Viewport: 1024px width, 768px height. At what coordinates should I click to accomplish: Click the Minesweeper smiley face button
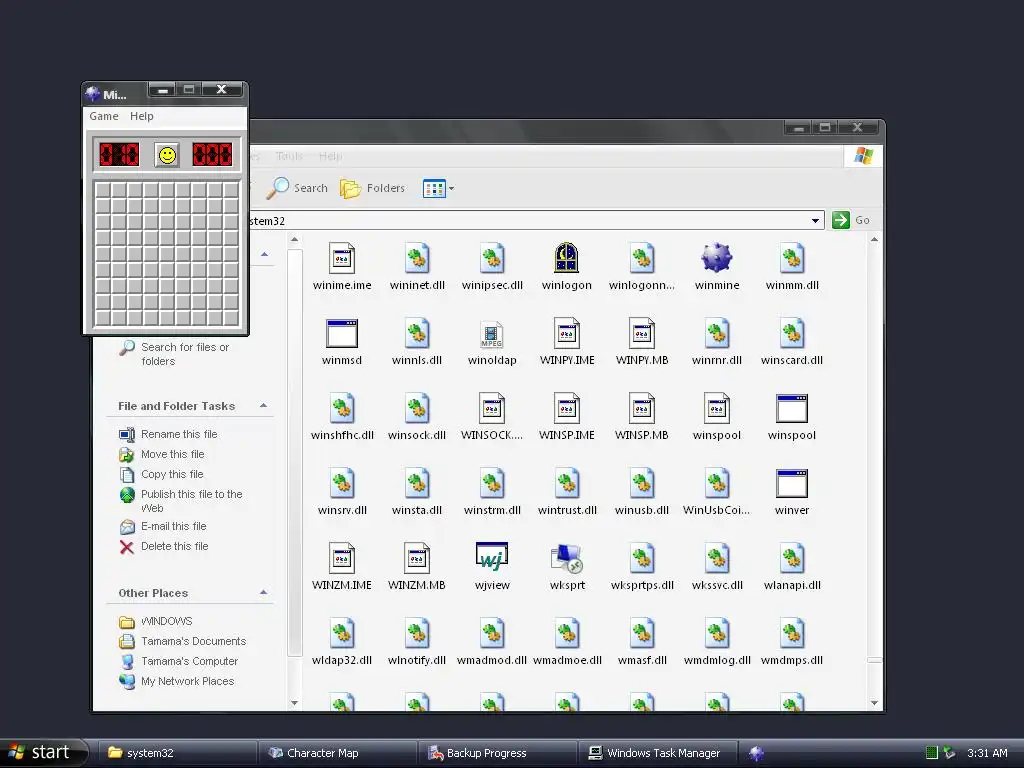167,155
